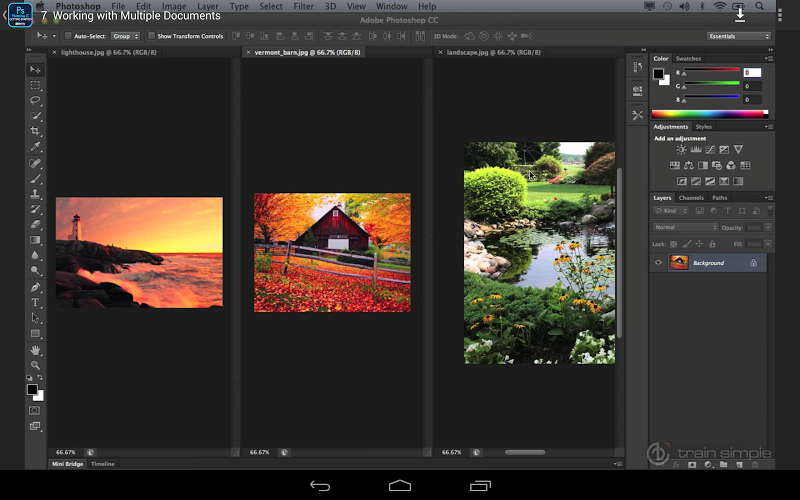Image resolution: width=800 pixels, height=500 pixels.
Task: Select the Horizontal Type tool
Action: [35, 302]
